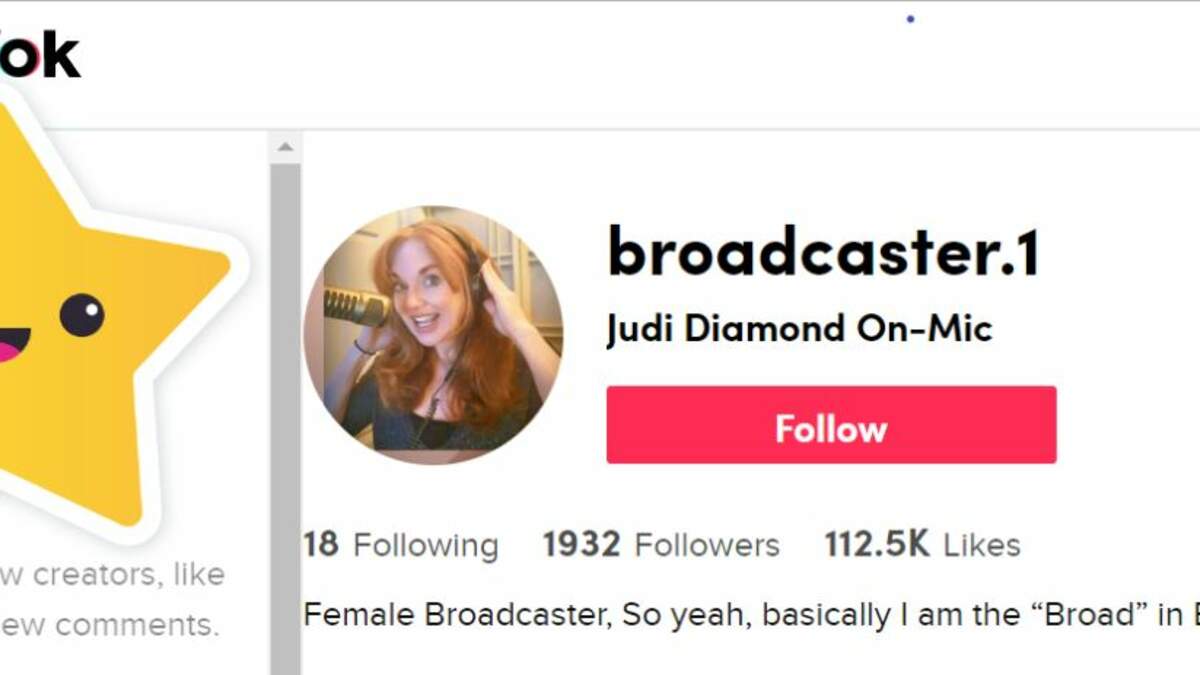The width and height of the screenshot is (1200, 675).
Task: Click the word Followers label
Action: click(707, 545)
